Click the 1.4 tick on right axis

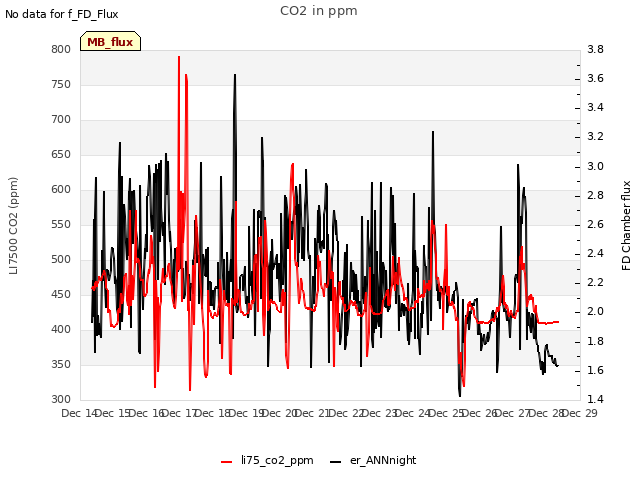[596, 399]
